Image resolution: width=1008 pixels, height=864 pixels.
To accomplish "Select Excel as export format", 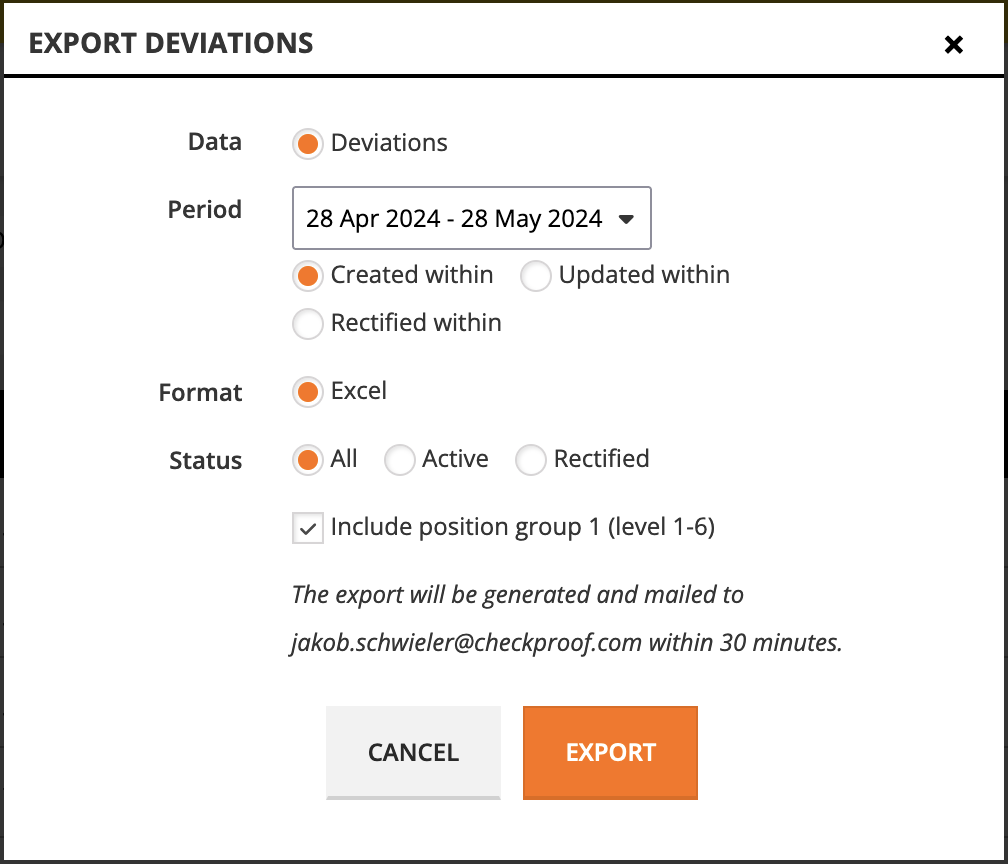I will (x=307, y=391).
